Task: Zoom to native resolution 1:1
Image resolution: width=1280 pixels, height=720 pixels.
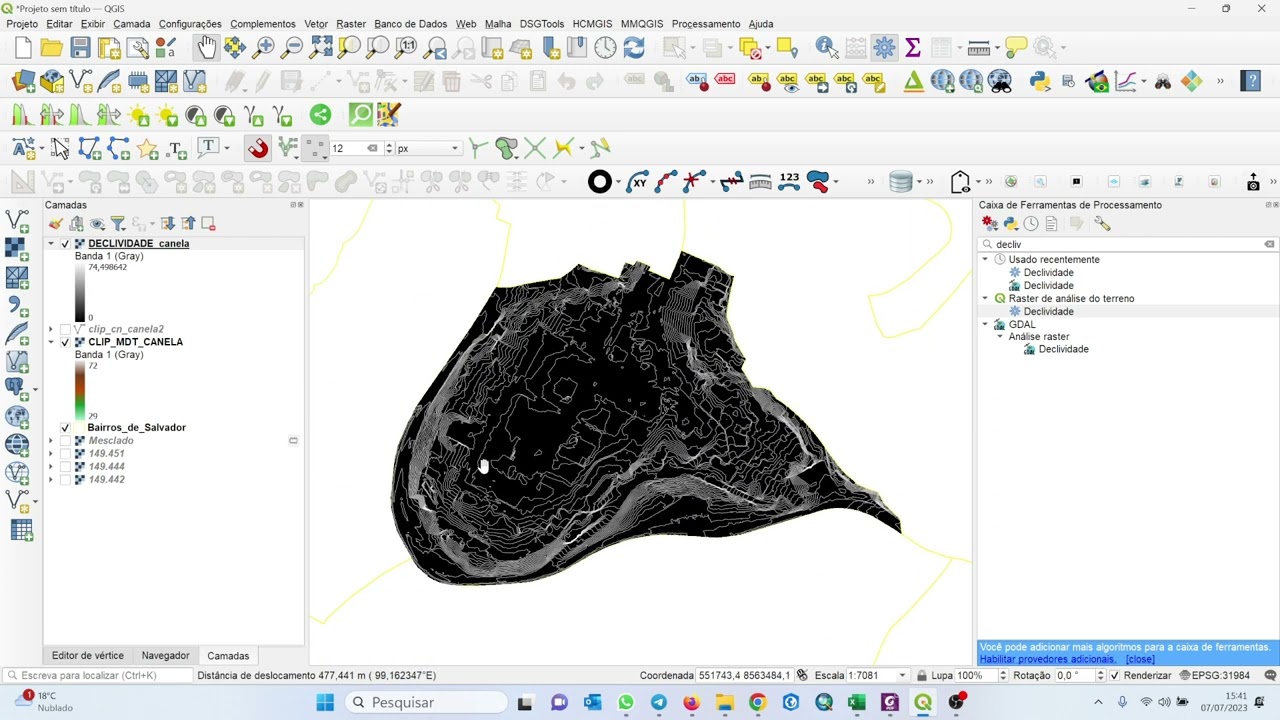Action: (x=406, y=47)
